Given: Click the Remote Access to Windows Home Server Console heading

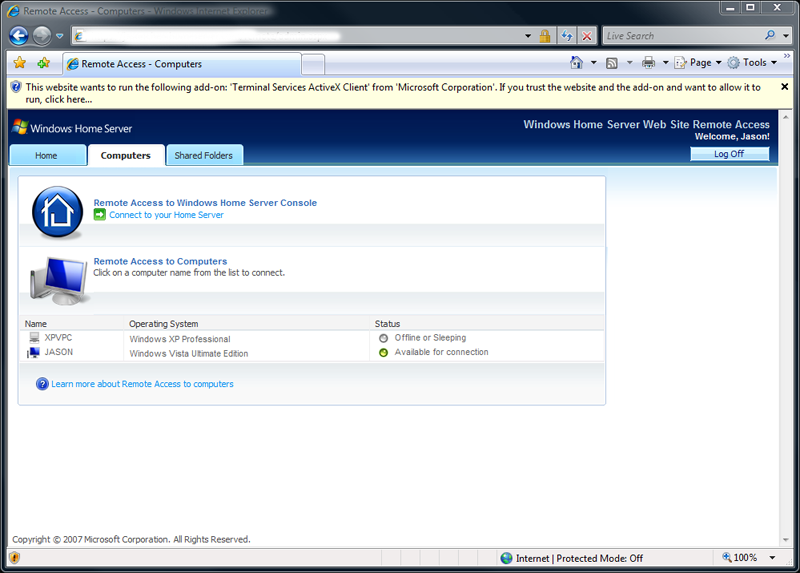Looking at the screenshot, I should pos(205,203).
